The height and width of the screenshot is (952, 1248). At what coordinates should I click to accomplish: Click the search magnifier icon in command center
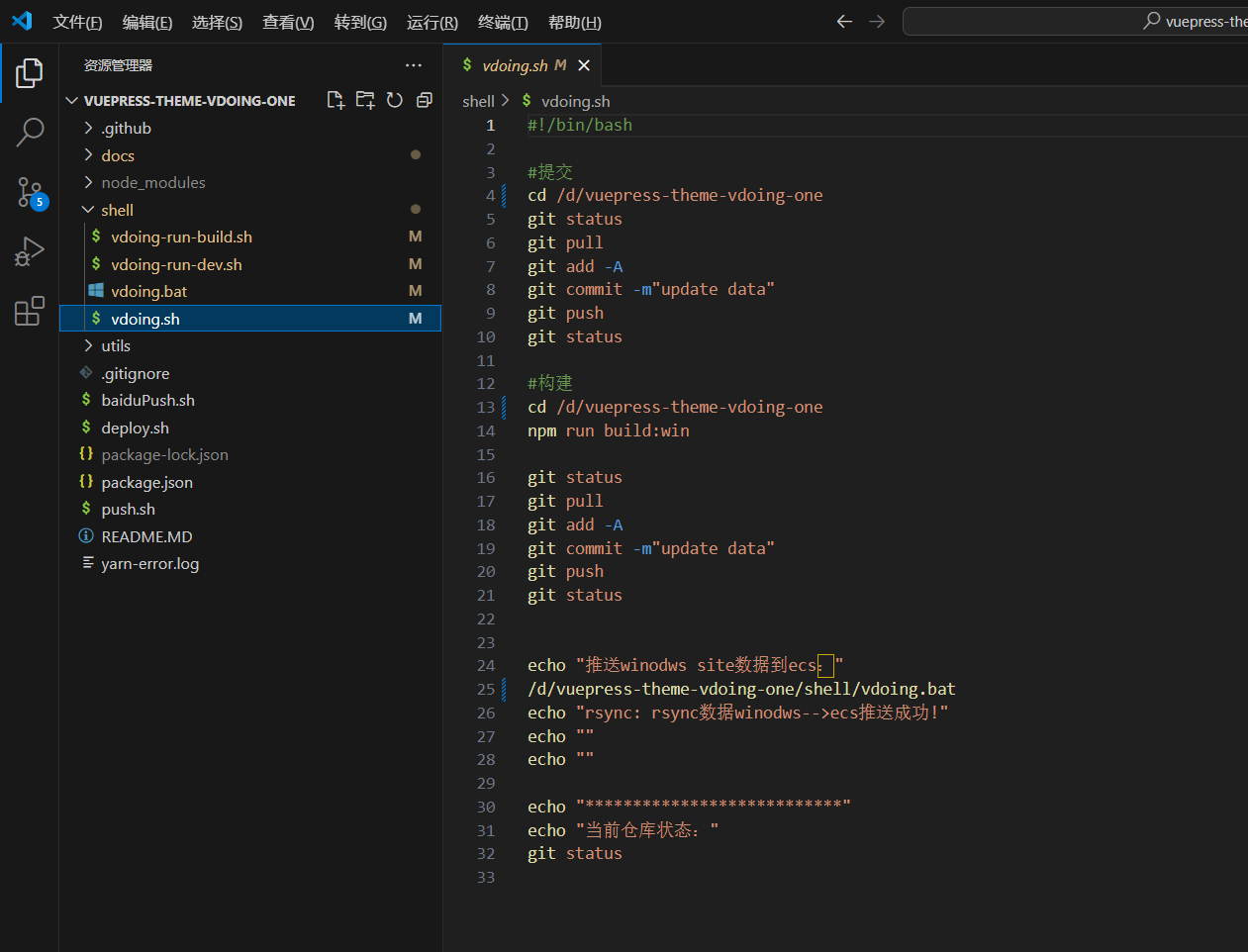[x=1152, y=21]
